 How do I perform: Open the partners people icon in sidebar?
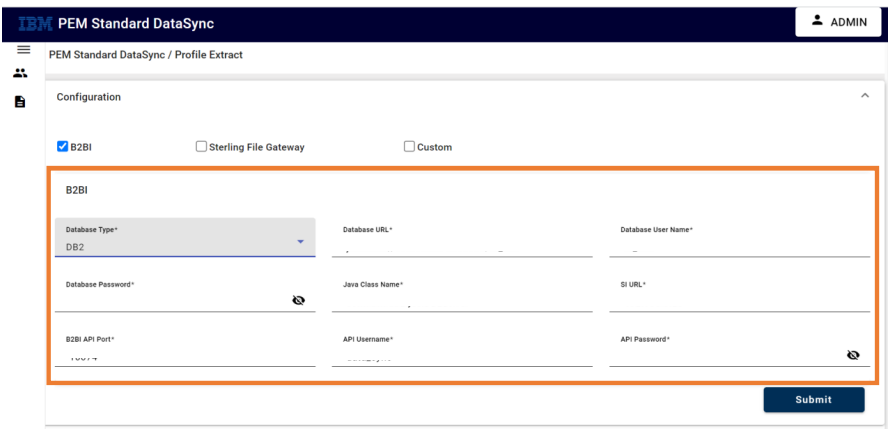tap(21, 73)
